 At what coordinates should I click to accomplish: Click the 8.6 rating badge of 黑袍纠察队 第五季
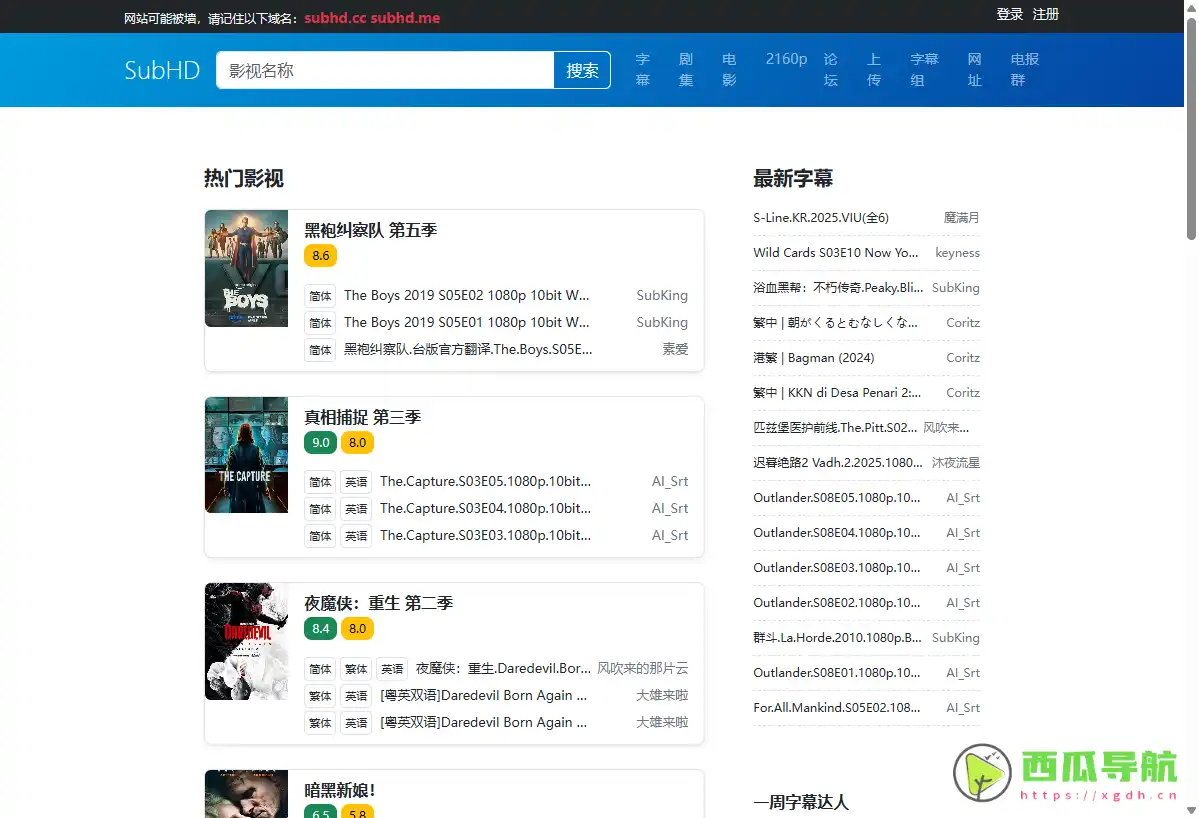(x=320, y=255)
